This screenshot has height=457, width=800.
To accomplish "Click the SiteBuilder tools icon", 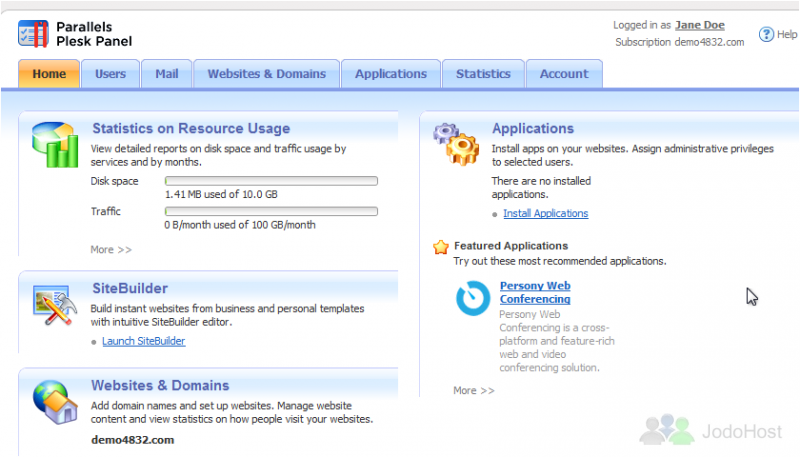I will (55, 306).
